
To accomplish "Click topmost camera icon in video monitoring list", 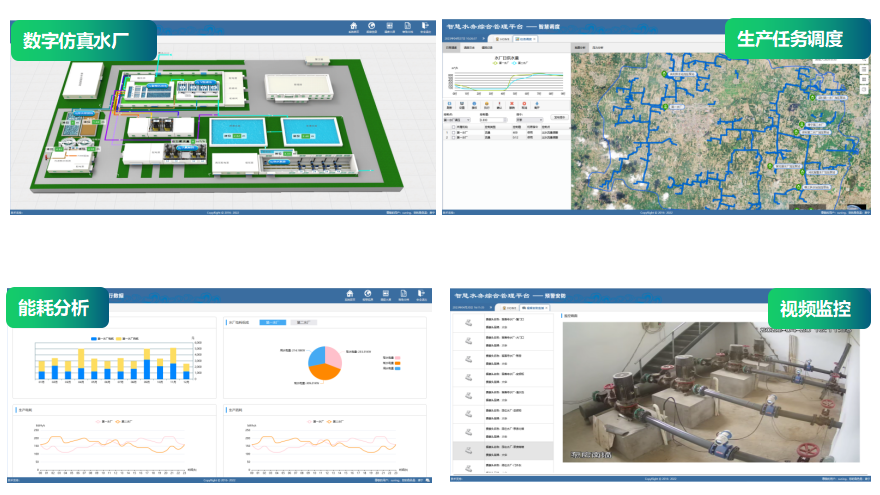I will coord(468,323).
